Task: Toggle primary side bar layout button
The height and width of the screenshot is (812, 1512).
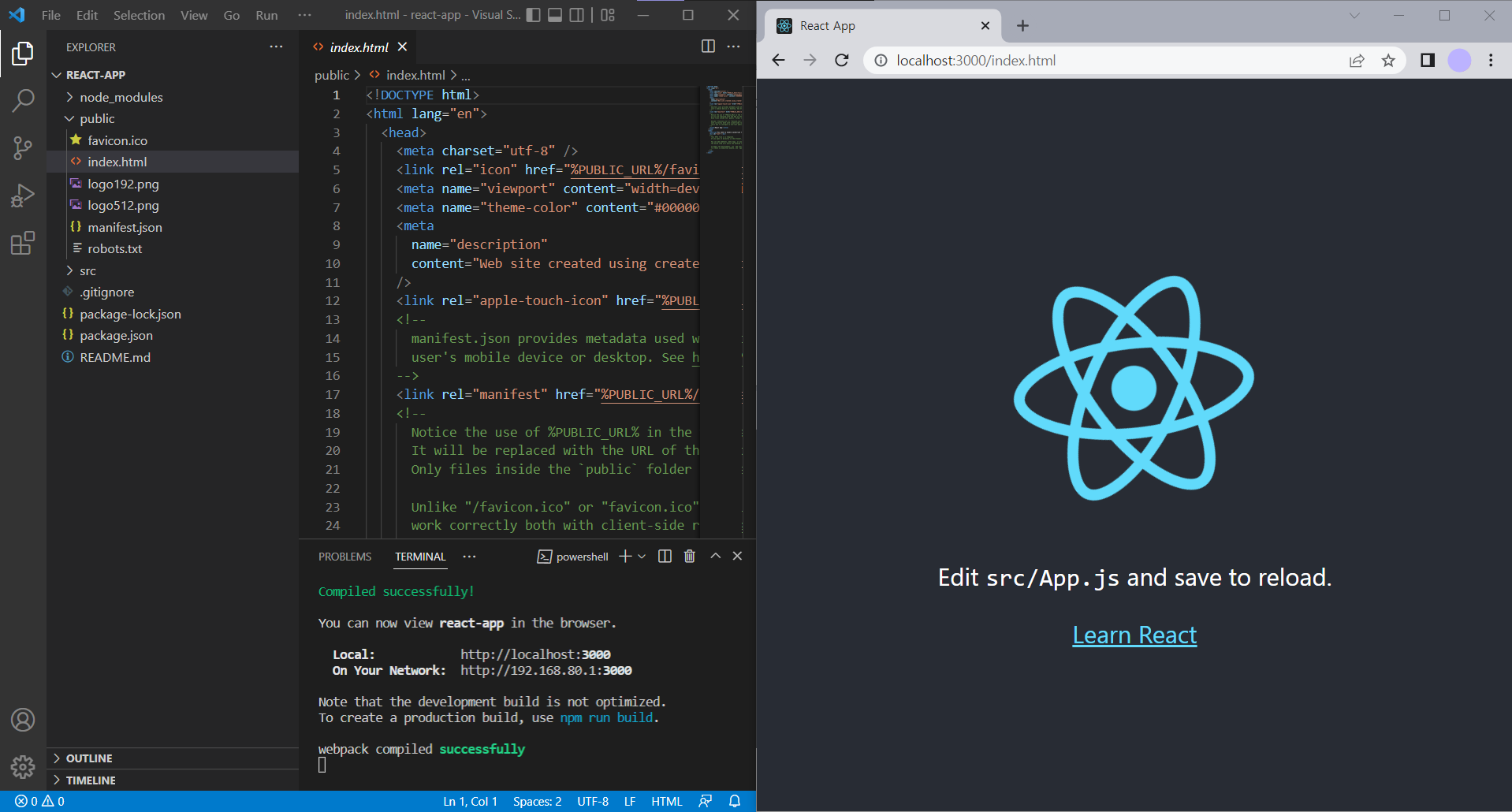Action: (534, 15)
